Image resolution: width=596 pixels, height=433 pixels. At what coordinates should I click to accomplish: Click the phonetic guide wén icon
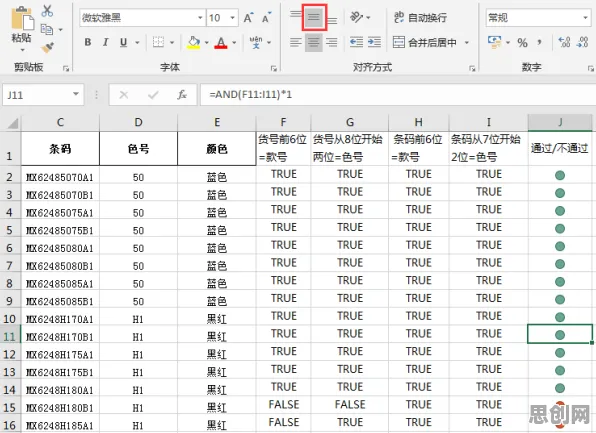(x=256, y=42)
